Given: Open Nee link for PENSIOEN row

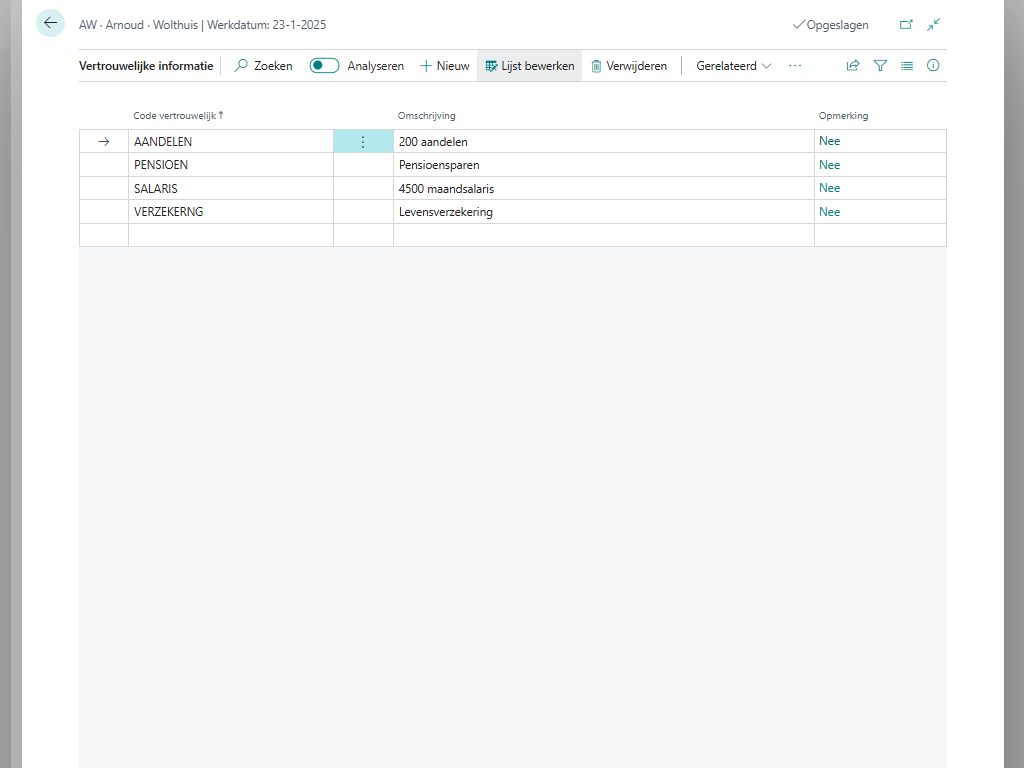Looking at the screenshot, I should [829, 165].
